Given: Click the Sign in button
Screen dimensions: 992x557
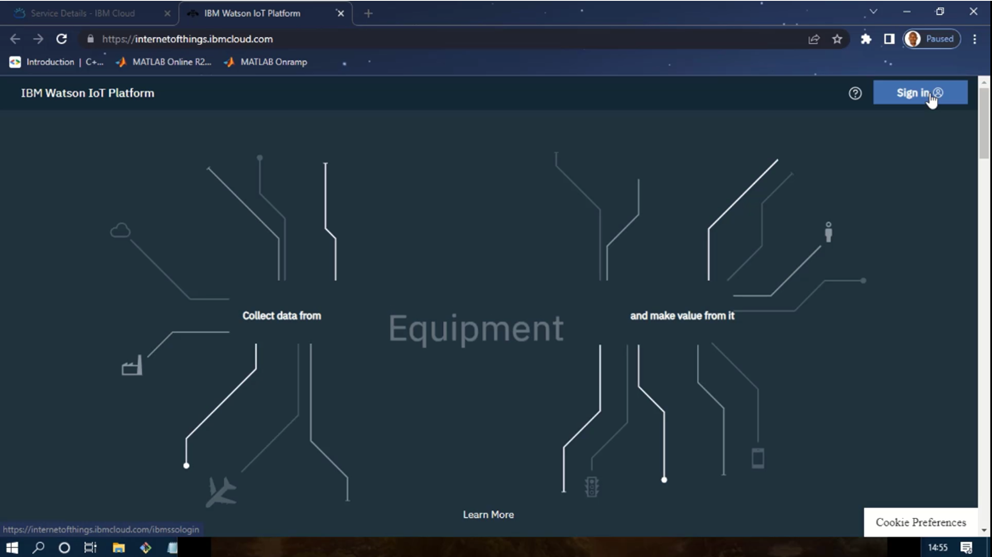Looking at the screenshot, I should coord(920,92).
